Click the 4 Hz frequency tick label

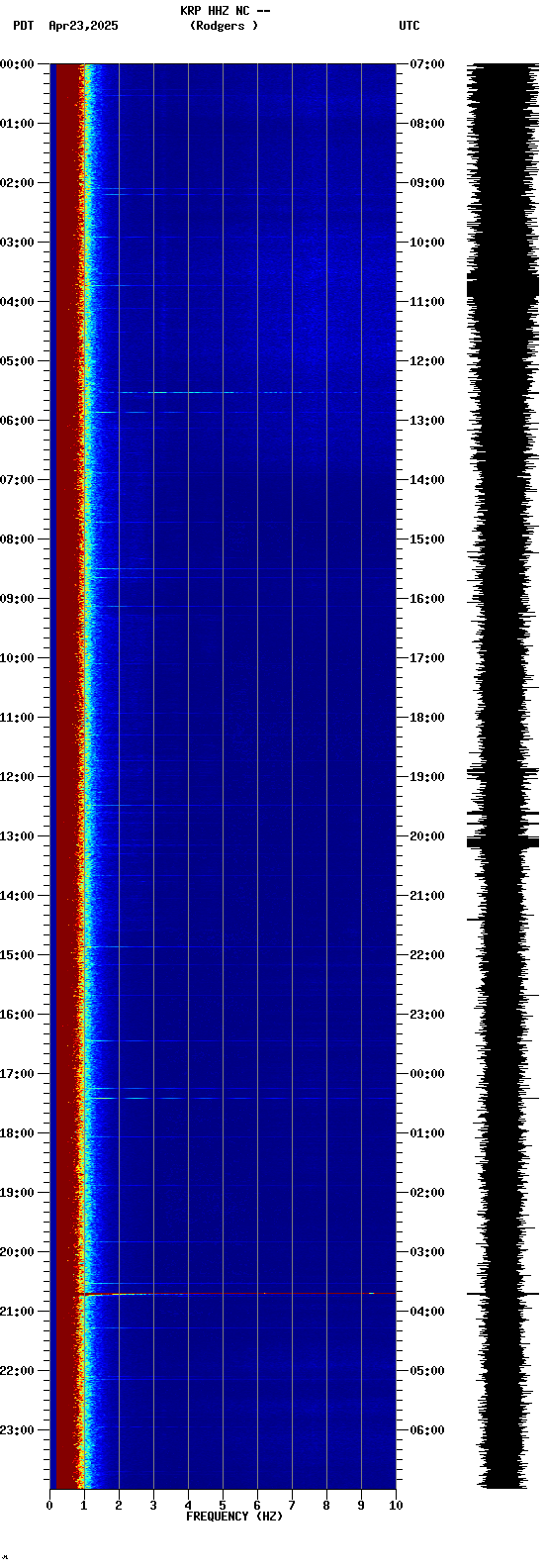click(x=188, y=1506)
